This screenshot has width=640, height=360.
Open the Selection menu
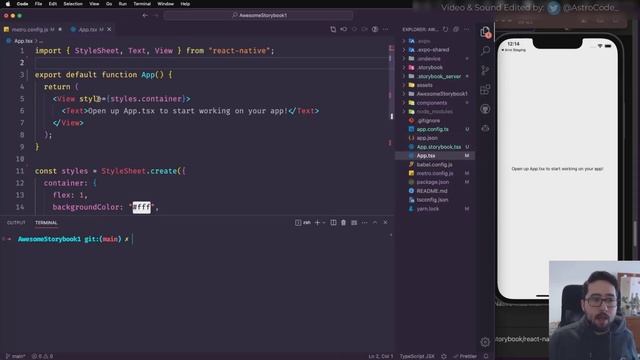(x=73, y=4)
